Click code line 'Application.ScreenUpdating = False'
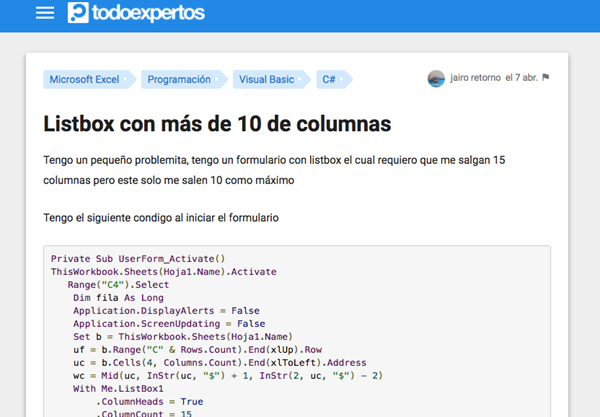Image resolution: width=600 pixels, height=417 pixels. point(169,324)
